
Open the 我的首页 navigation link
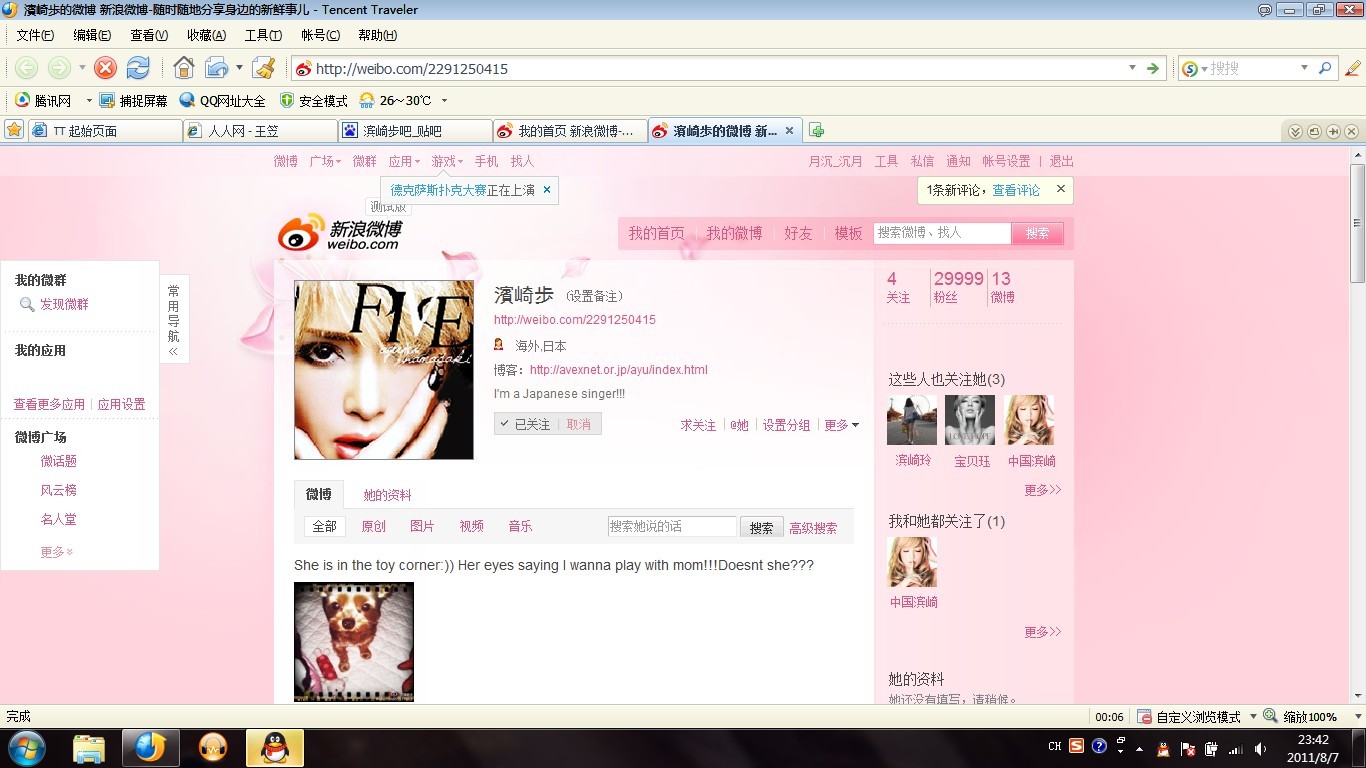(656, 233)
